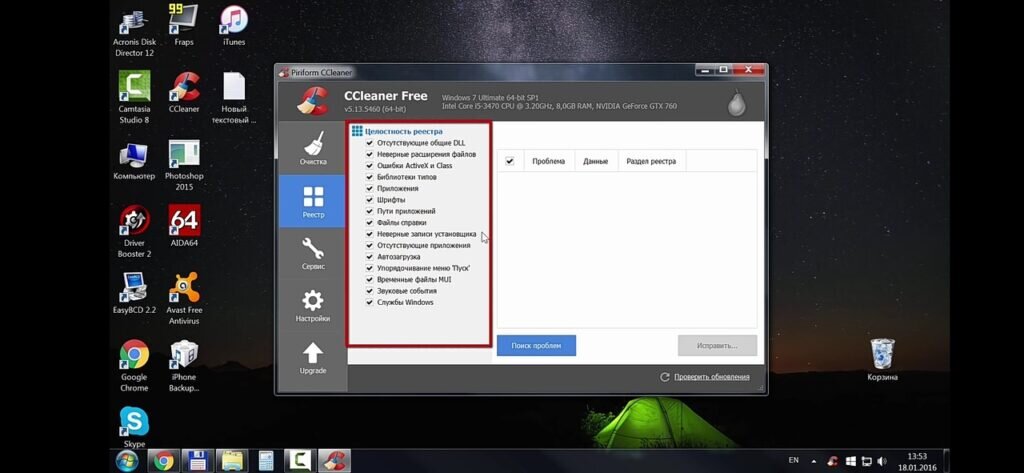Viewport: 1024px width, 473px height.
Task: Sort results by Проблема column
Action: click(548, 161)
